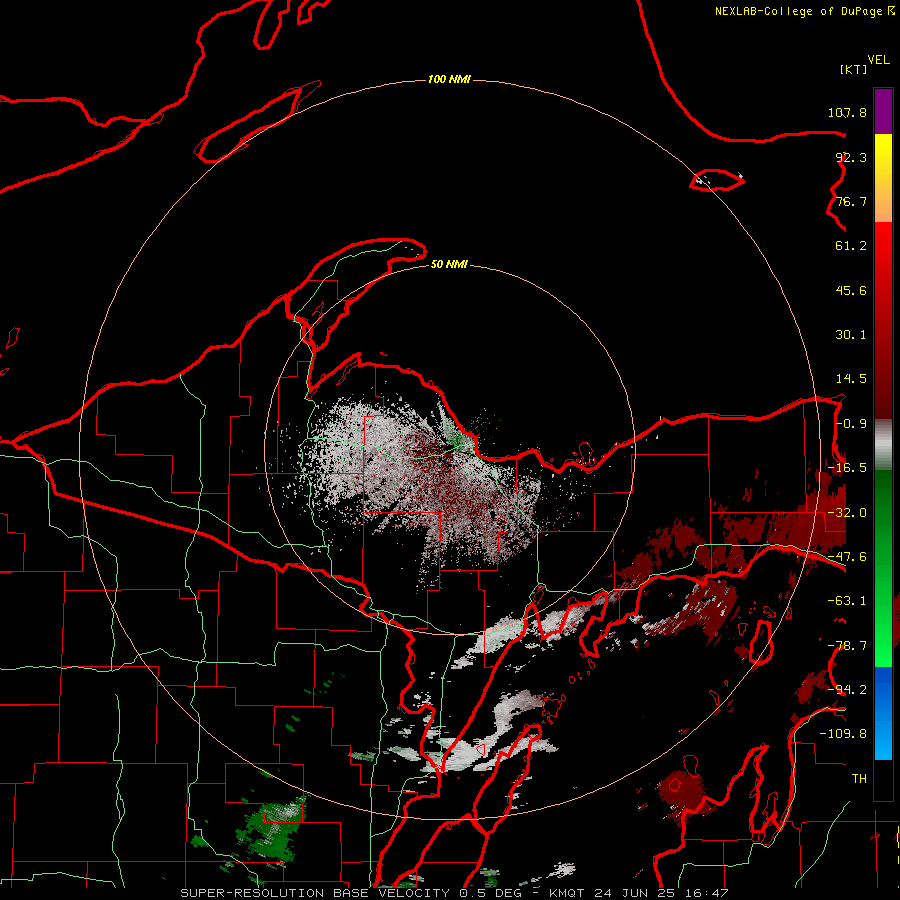Select the -47.6 scale value
The image size is (900, 900).
point(847,557)
